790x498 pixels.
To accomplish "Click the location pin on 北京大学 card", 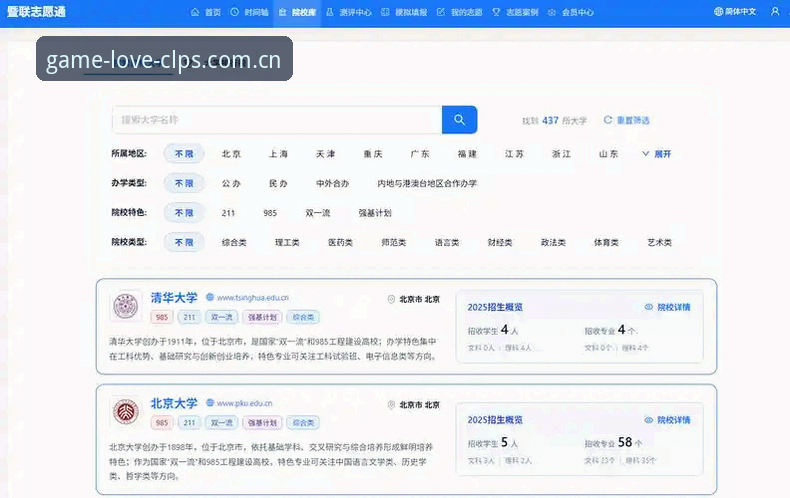I will click(x=391, y=405).
